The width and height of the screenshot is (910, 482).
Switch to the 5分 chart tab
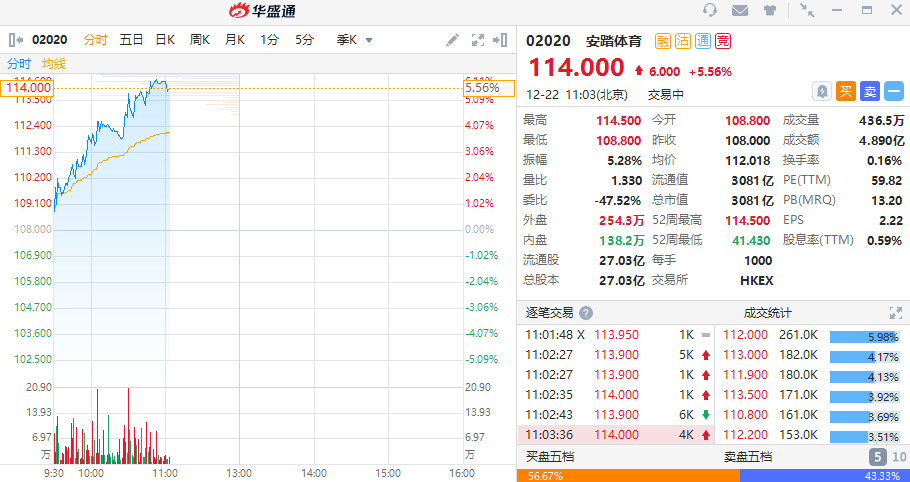[x=304, y=40]
